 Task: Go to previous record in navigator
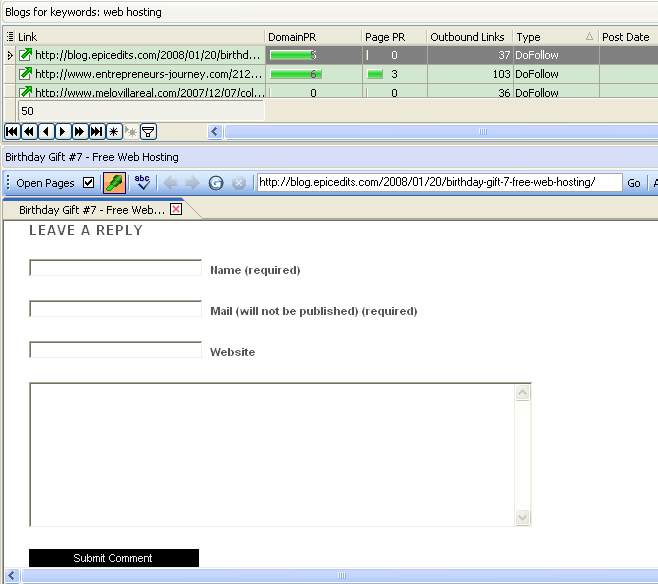(x=46, y=132)
